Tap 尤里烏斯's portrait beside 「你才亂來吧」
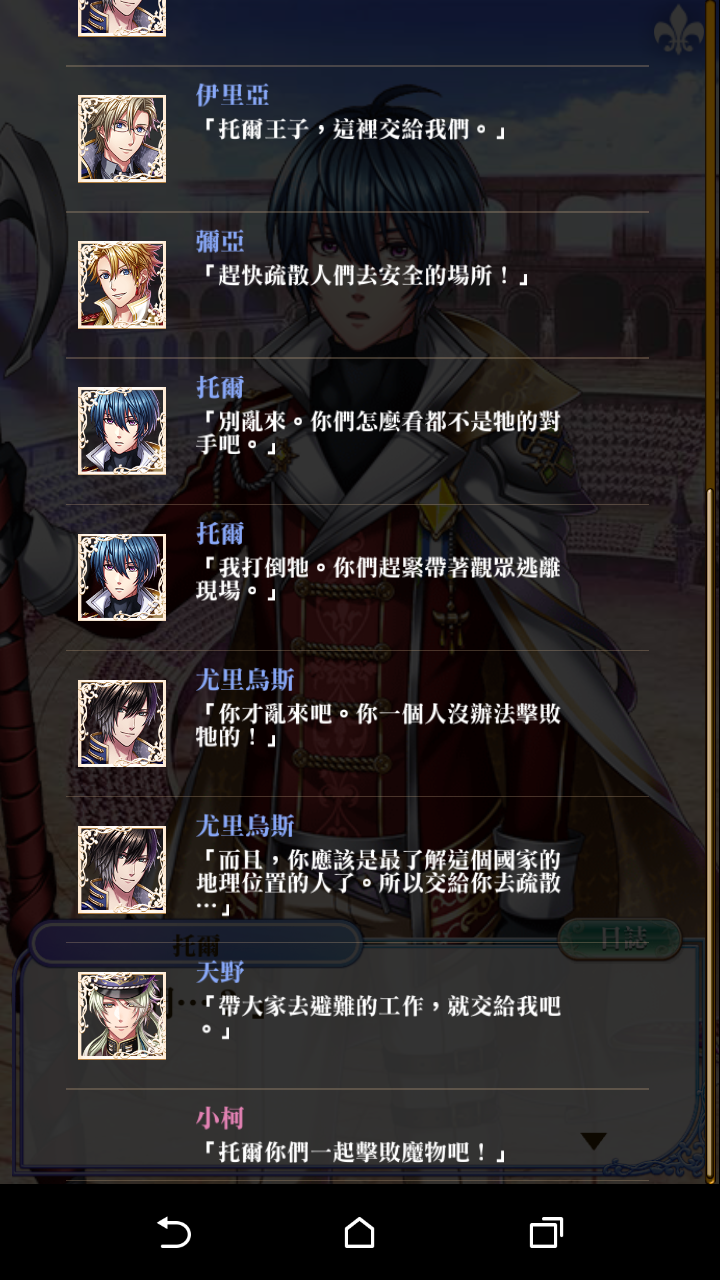 click(122, 723)
